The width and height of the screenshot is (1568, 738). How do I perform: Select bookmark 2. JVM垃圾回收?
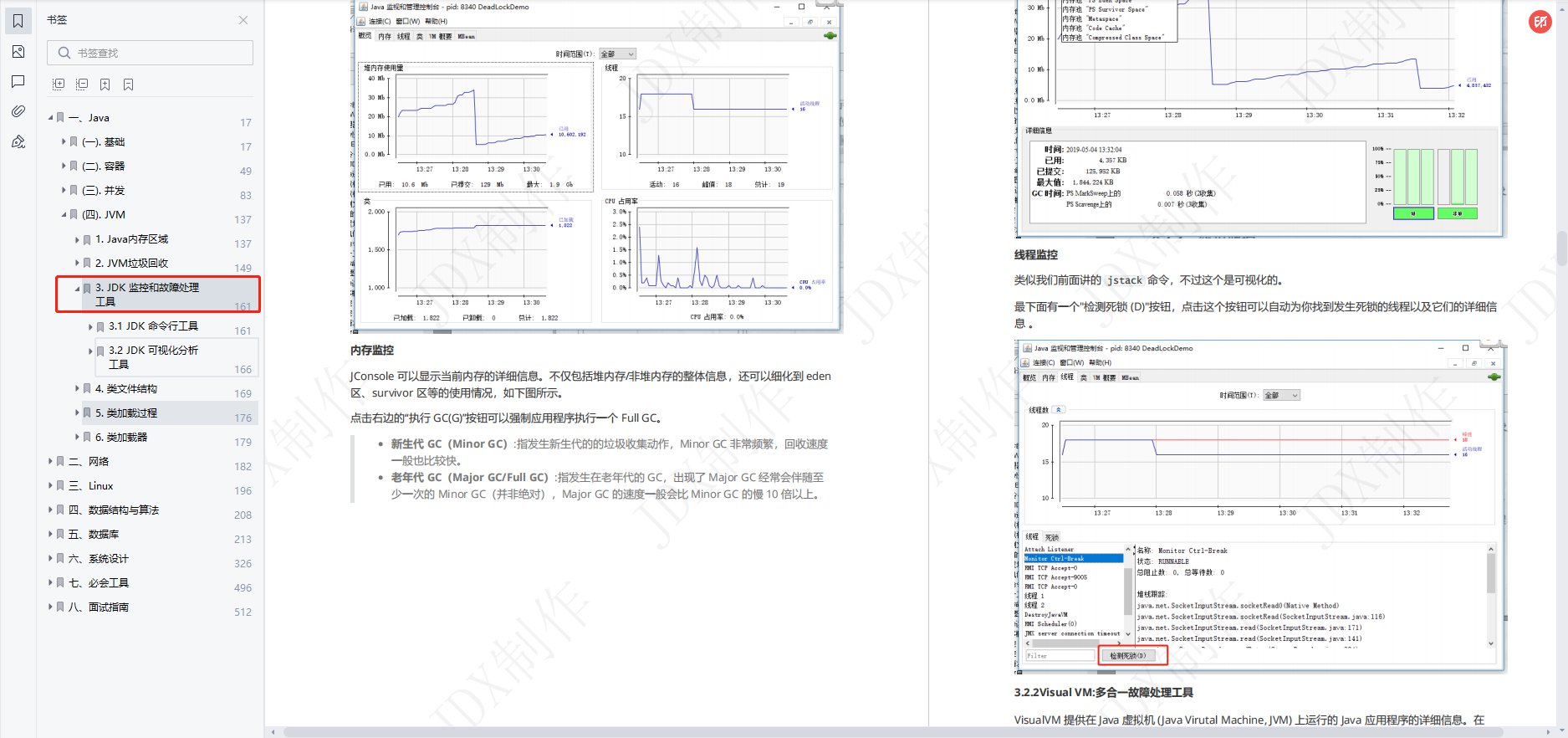coord(131,264)
